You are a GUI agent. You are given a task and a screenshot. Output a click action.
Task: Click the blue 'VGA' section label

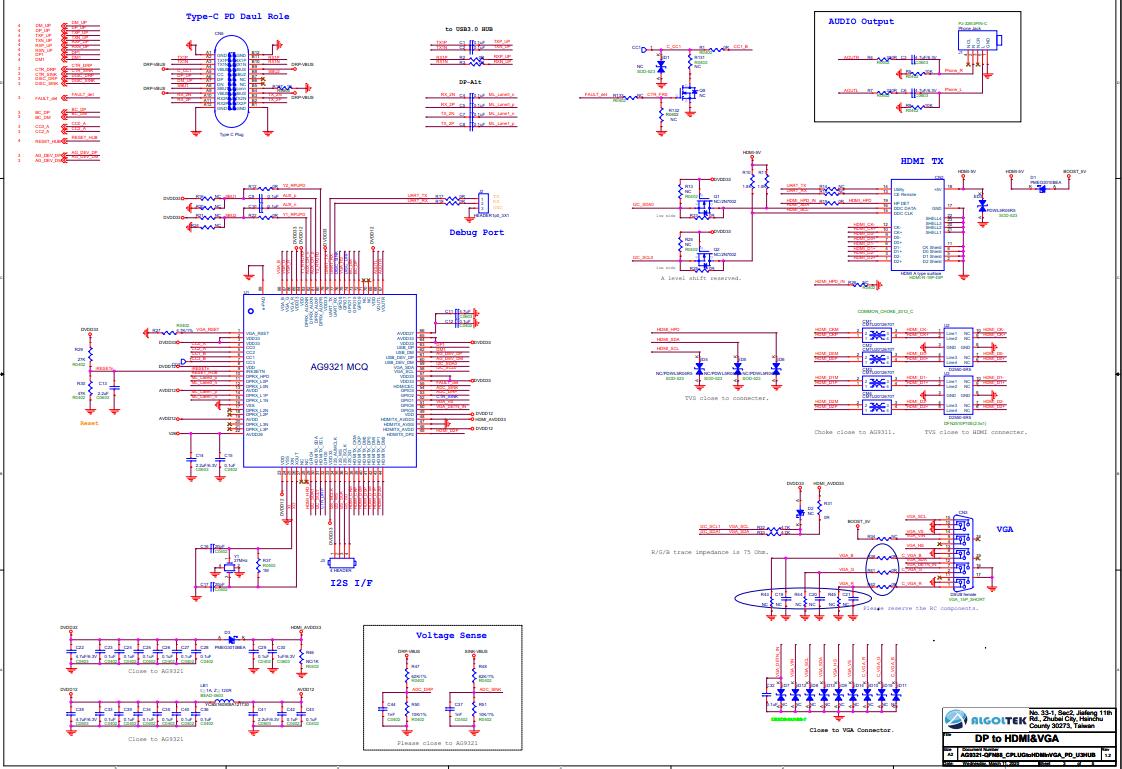point(1005,529)
